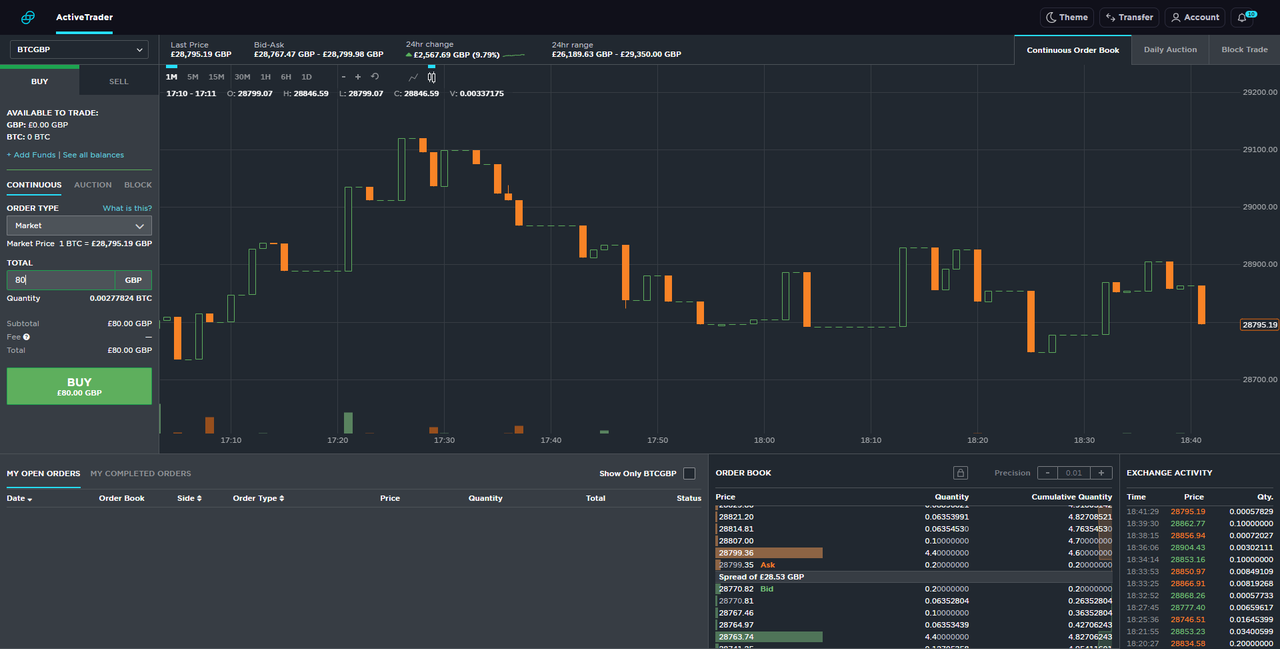Click the Last Price £28,795.19 GBP value
This screenshot has height=649, width=1280.
pyautogui.click(x=201, y=55)
